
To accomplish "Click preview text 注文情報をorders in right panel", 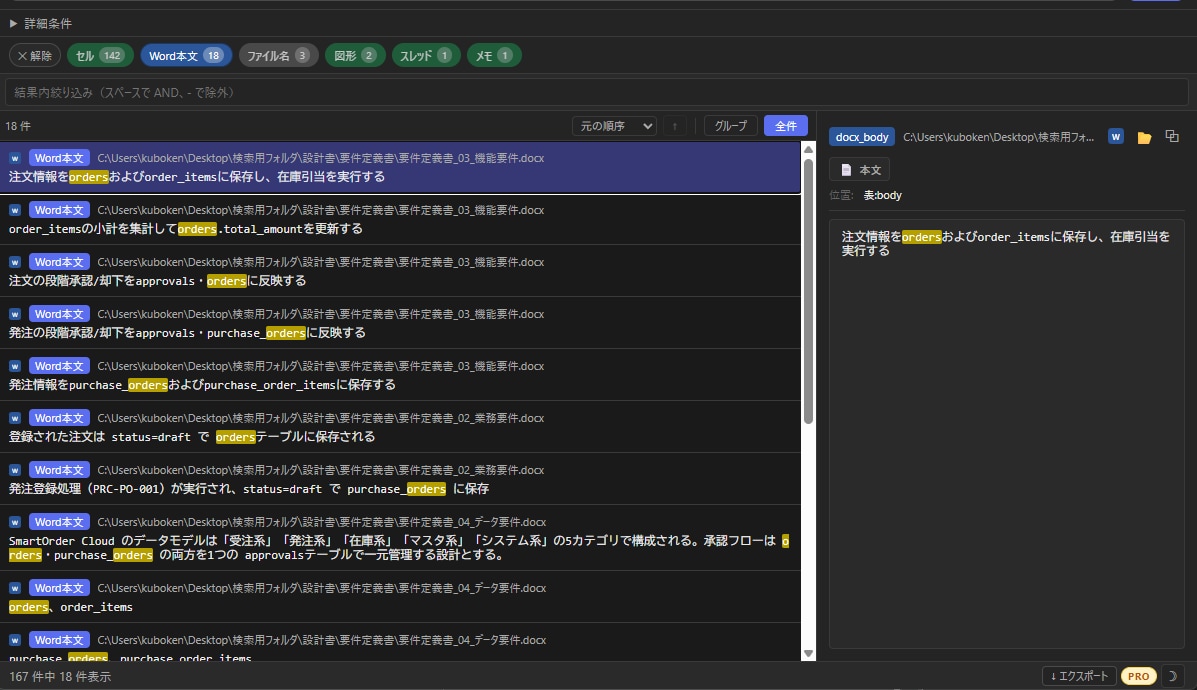I will click(1005, 243).
